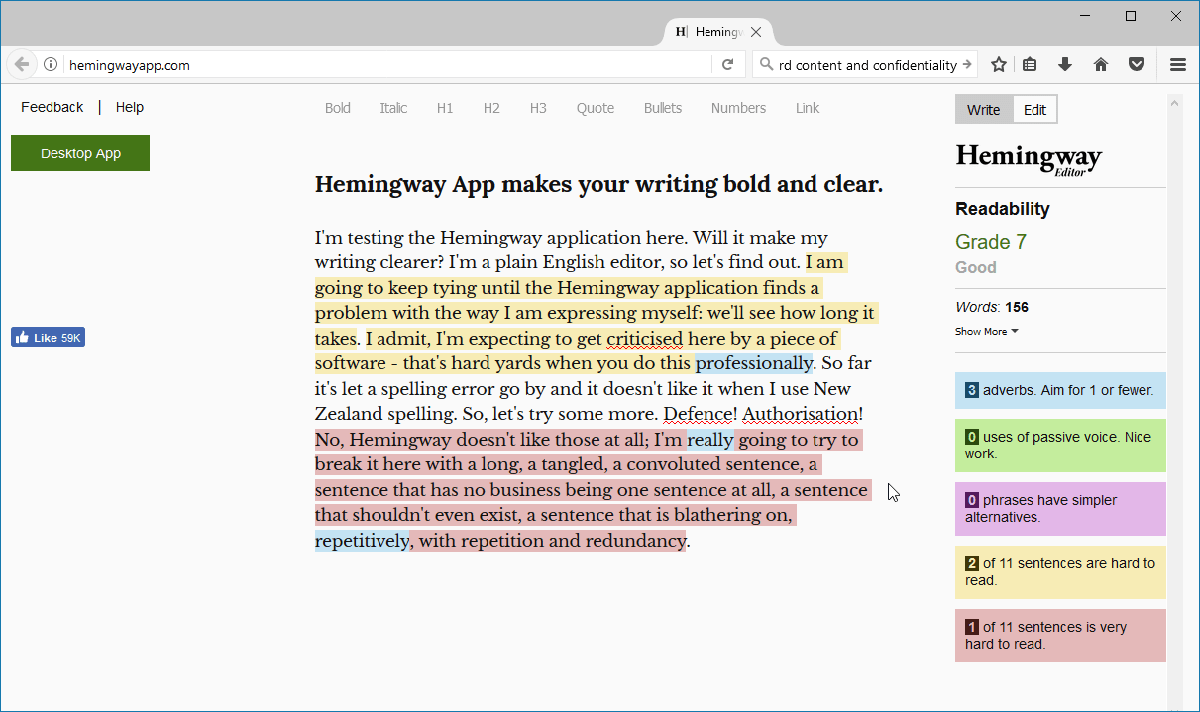Screen dimensions: 1200x712
Task: Click the Desktop App button
Action: tap(80, 153)
